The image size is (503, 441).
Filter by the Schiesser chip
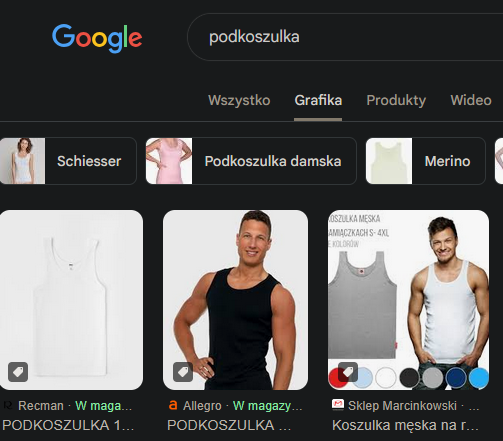(68, 161)
